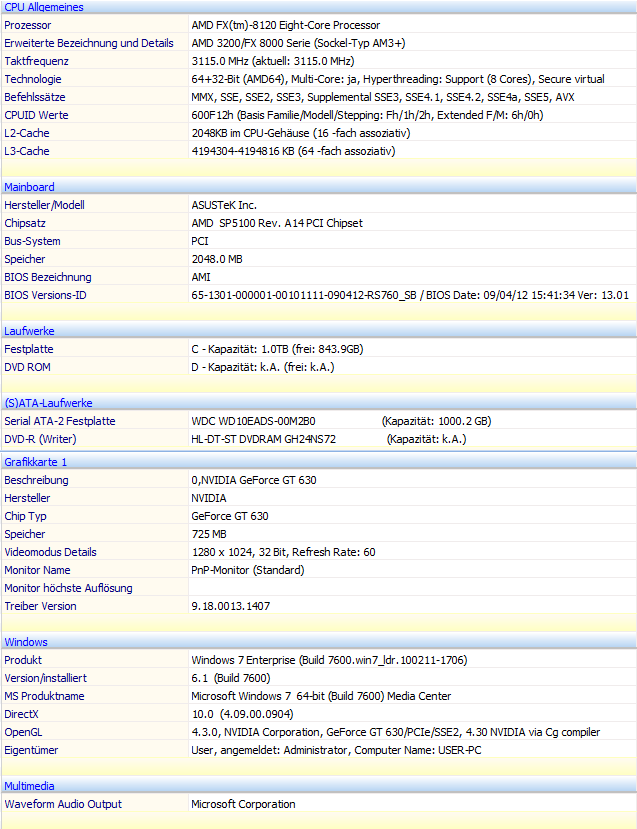Click the video mode value '1280 x 1024, 32 Bit'

click(x=283, y=551)
